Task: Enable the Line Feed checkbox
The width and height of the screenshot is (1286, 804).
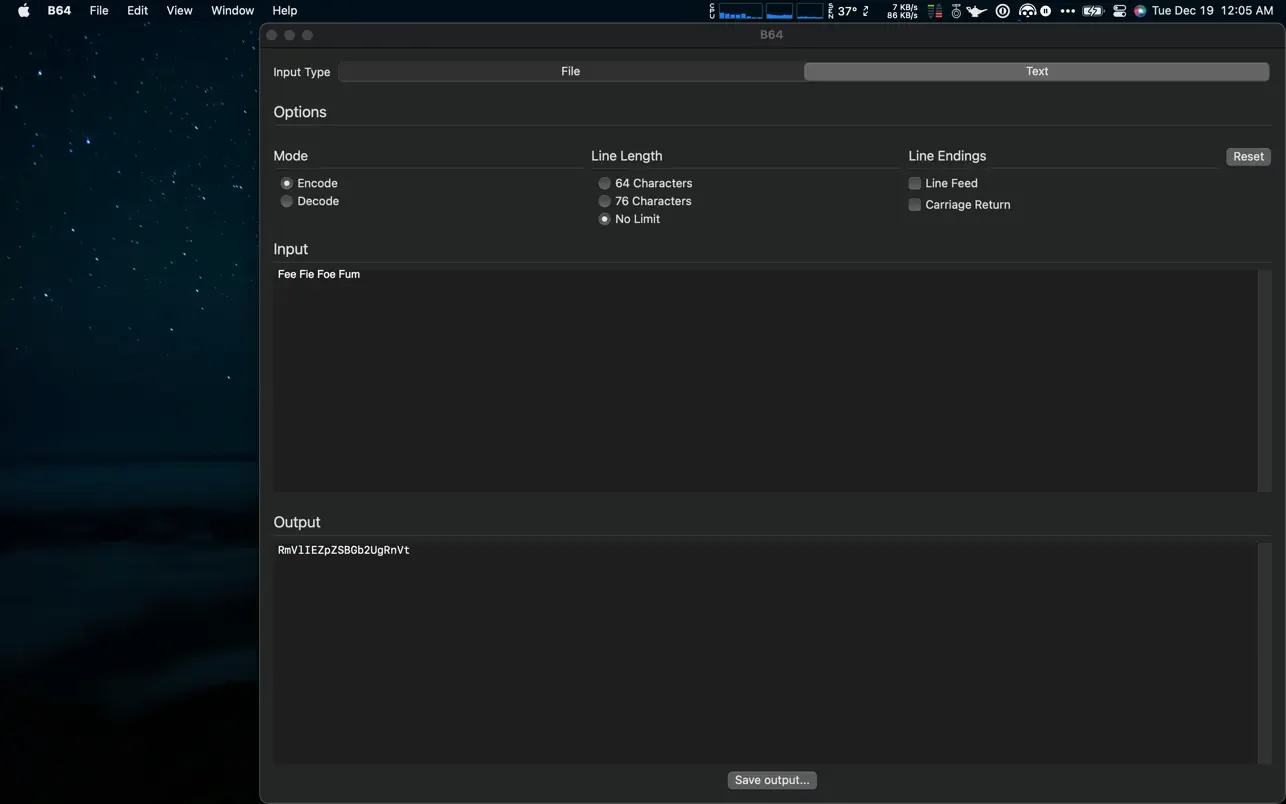Action: (x=915, y=183)
